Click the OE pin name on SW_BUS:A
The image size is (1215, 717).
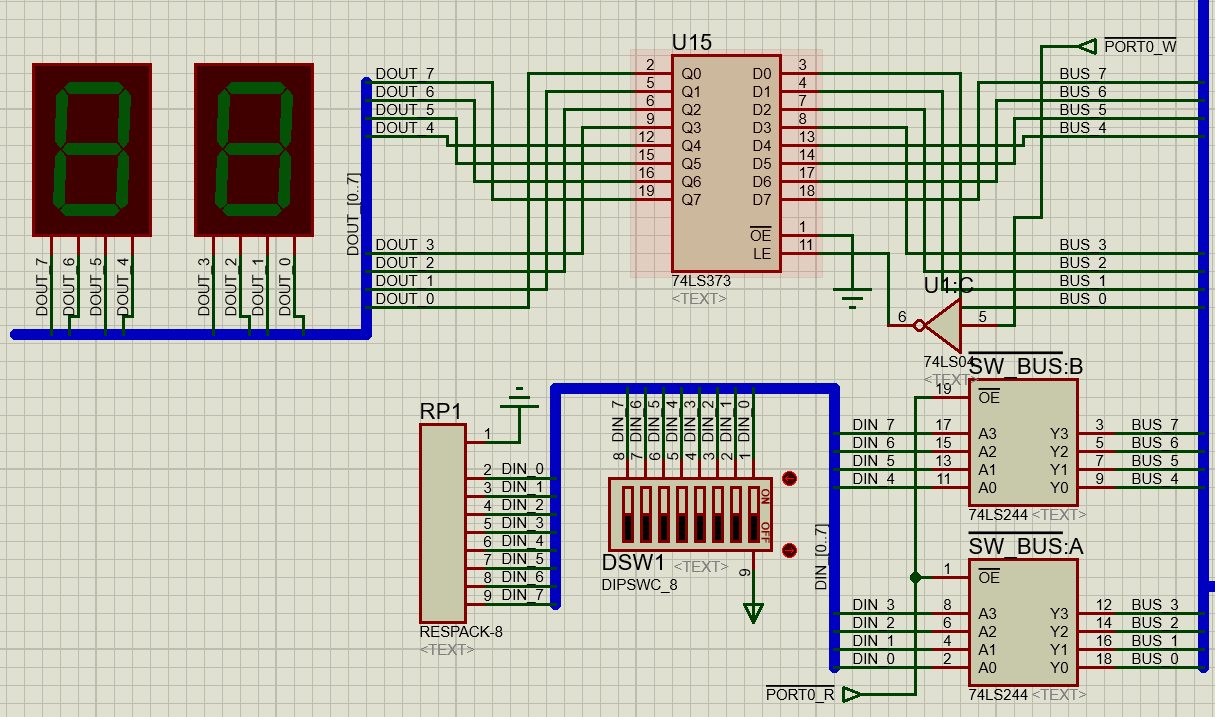[988, 577]
